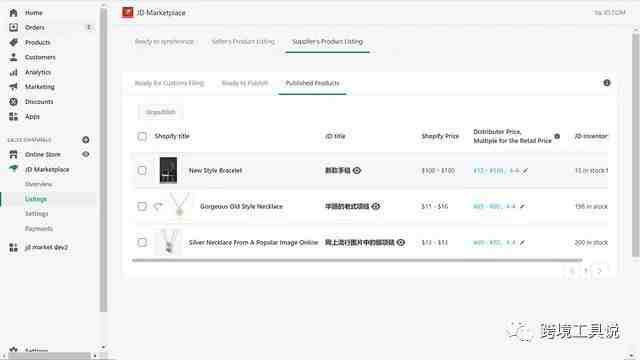Go to the next page arrow
Viewport: 640px width, 360px height.
pos(599,271)
